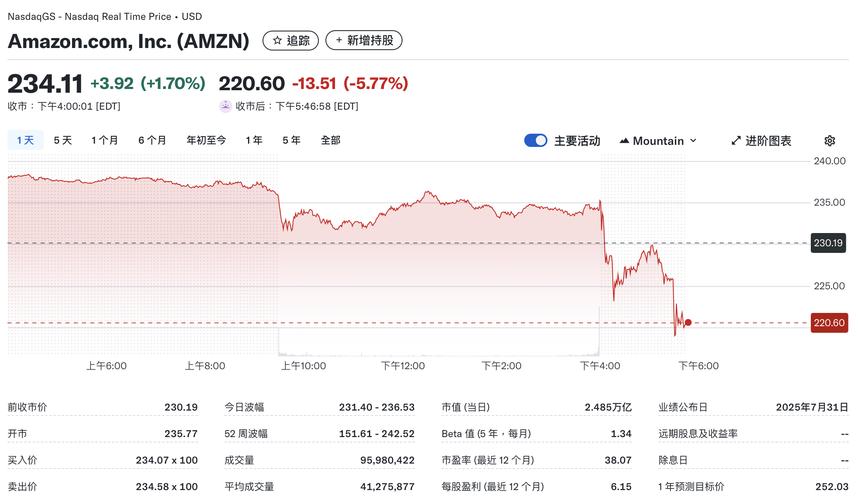Click the 业绩公布日 date value

(x=812, y=408)
